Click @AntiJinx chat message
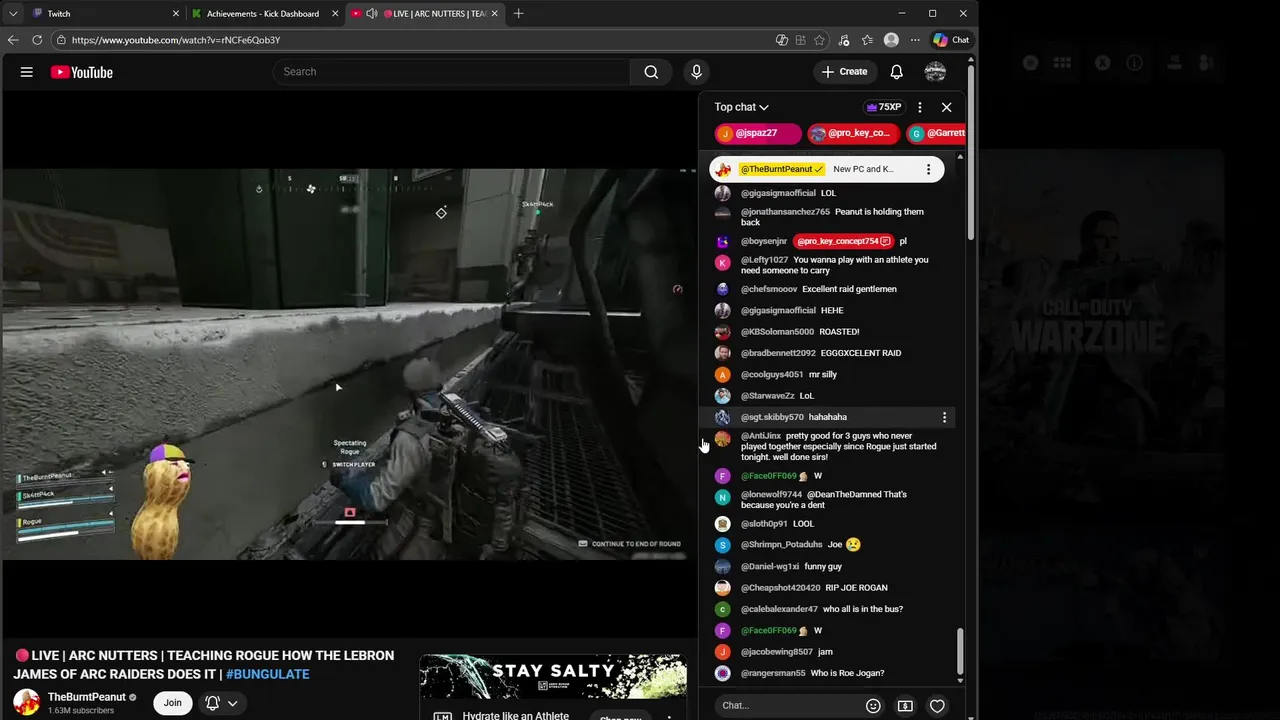Screen dimensions: 1280x720 (x=827, y=446)
